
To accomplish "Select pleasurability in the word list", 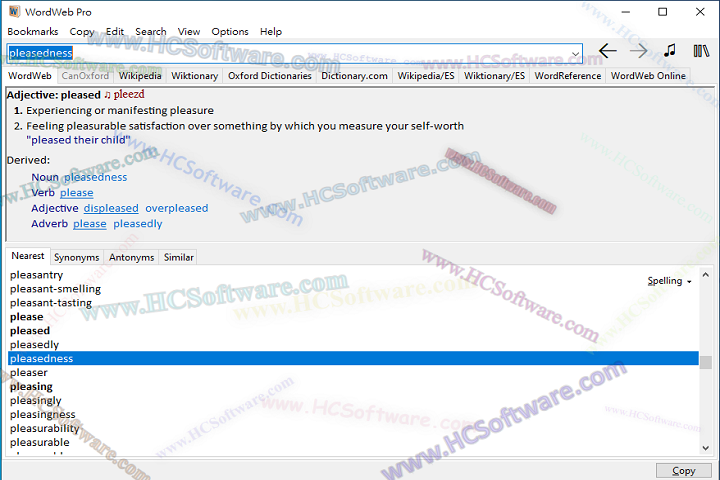I will point(45,429).
